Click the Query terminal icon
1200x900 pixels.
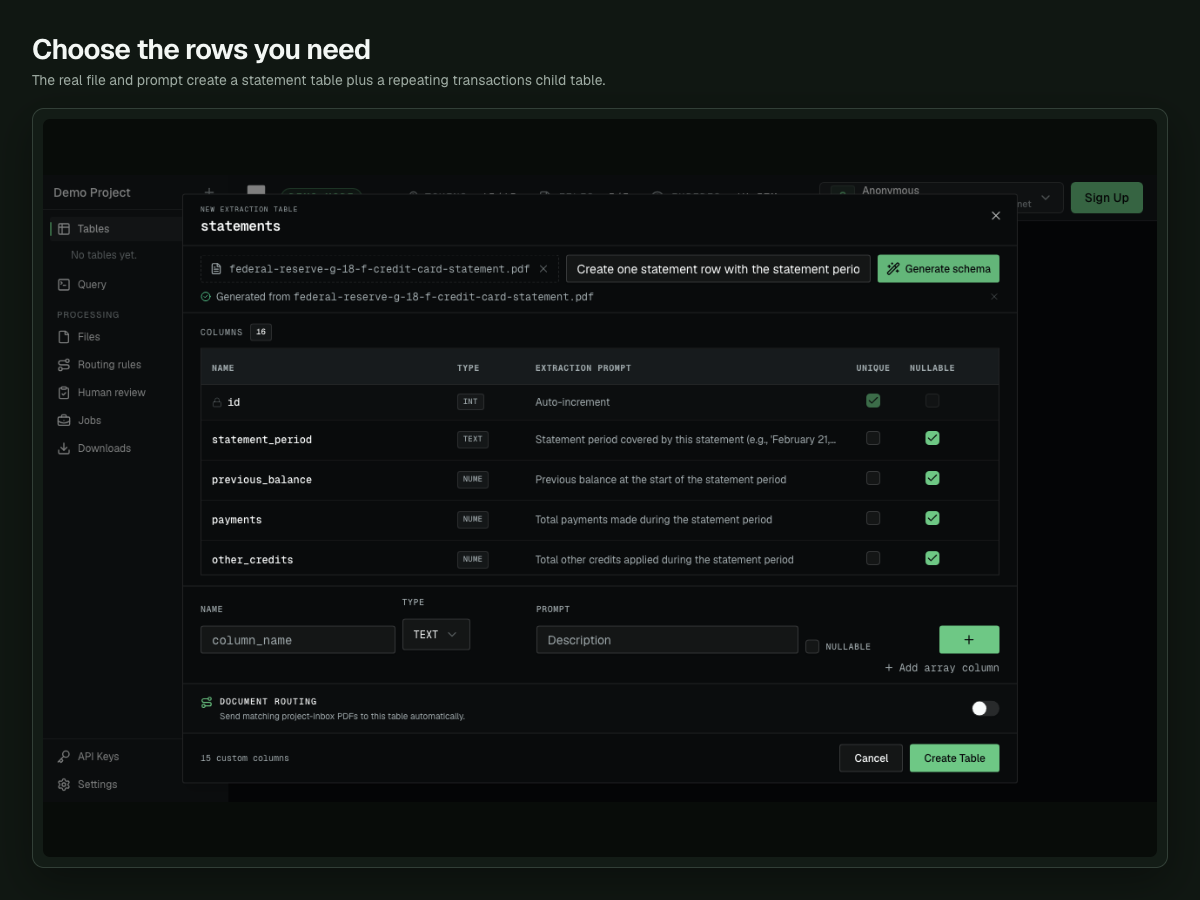(x=64, y=285)
